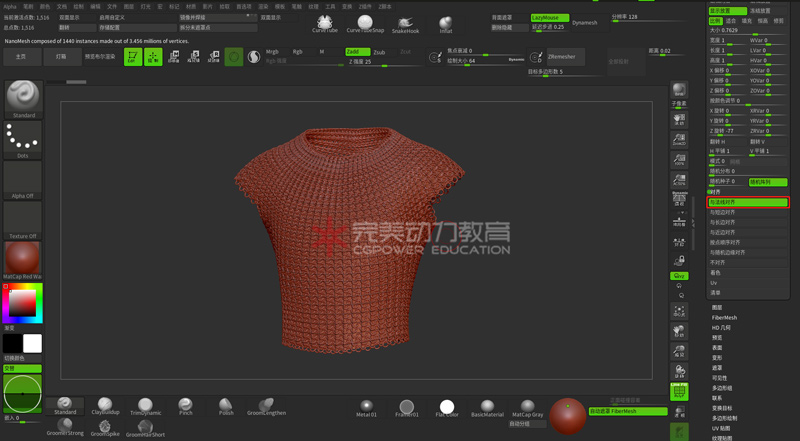Expand the UV 贴图 section
The height and width of the screenshot is (441, 800).
pyautogui.click(x=724, y=427)
